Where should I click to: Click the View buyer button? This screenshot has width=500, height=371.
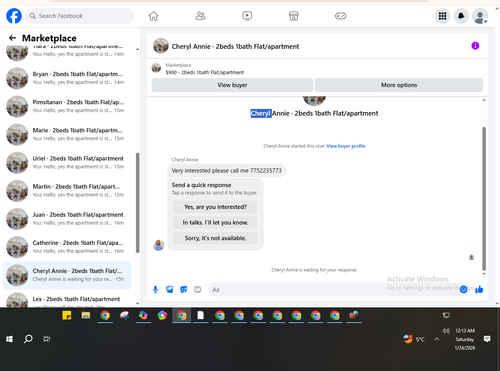coord(232,85)
